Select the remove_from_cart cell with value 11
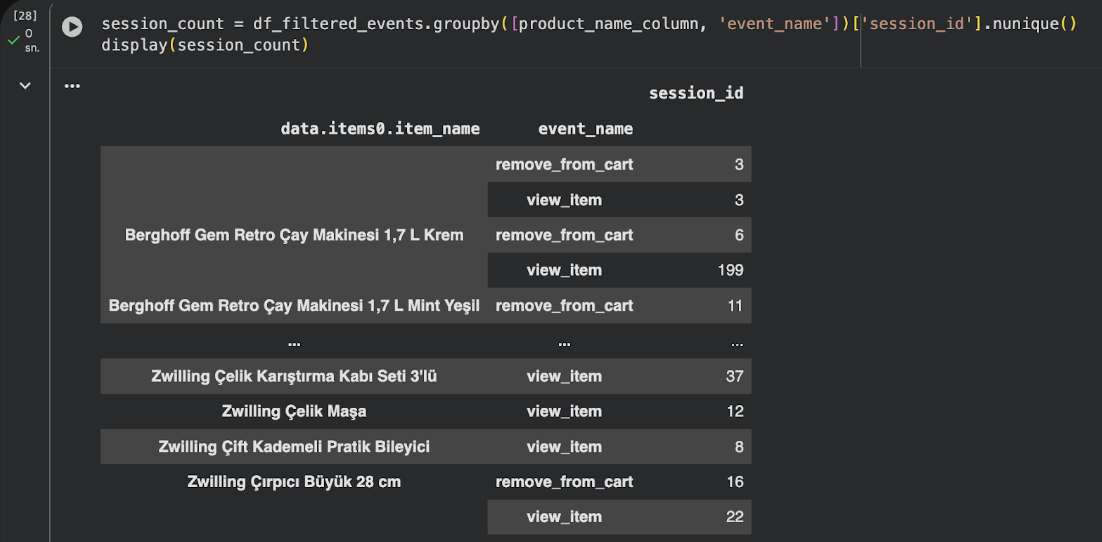The width and height of the screenshot is (1102, 542). [x=564, y=305]
